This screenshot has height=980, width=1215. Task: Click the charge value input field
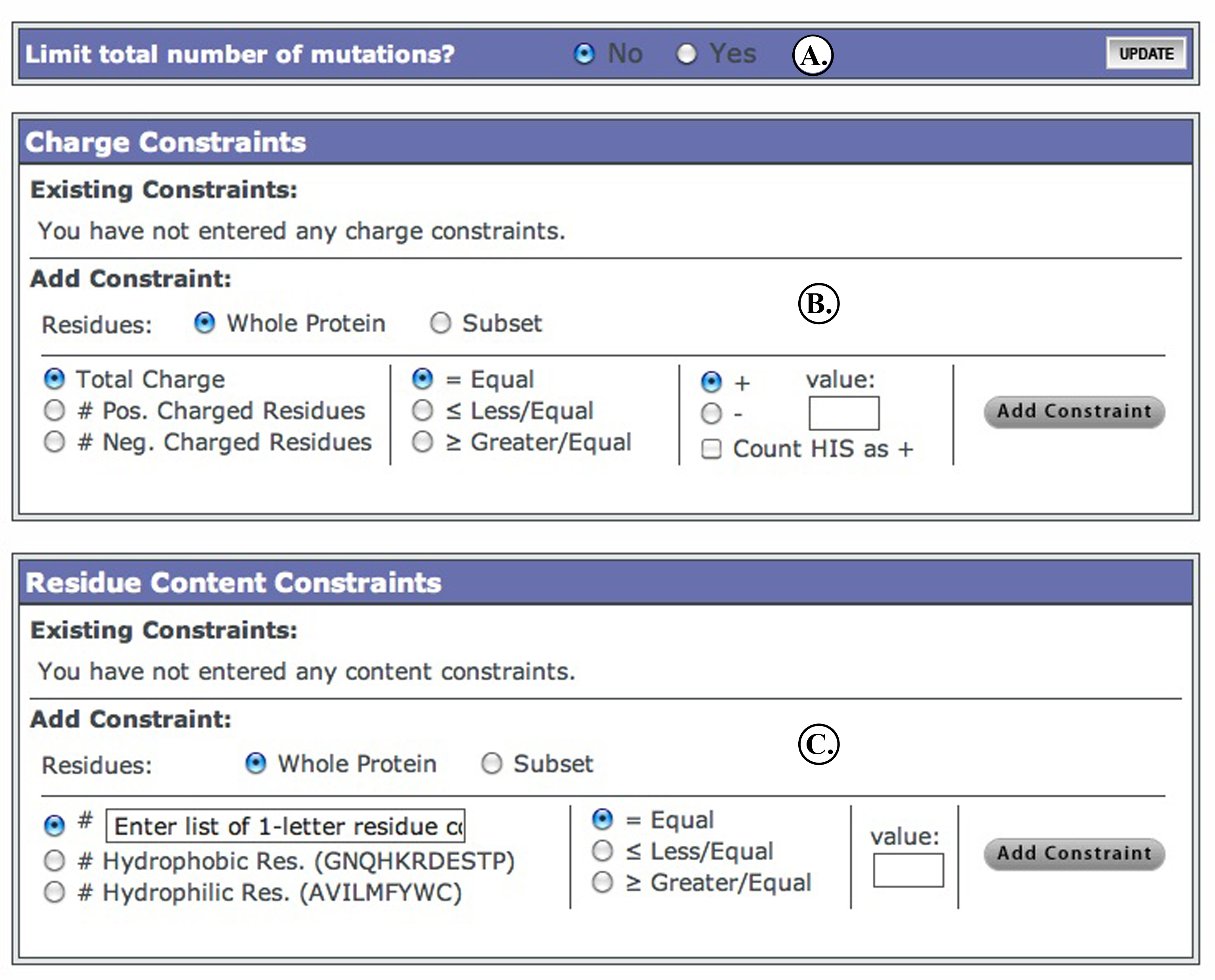[x=844, y=413]
